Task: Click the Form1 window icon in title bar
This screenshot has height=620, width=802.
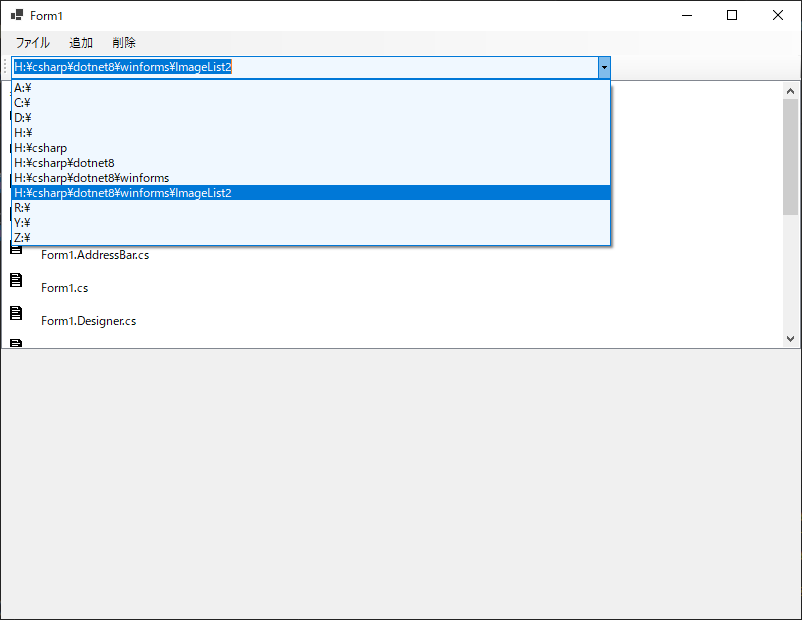Action: (x=17, y=15)
